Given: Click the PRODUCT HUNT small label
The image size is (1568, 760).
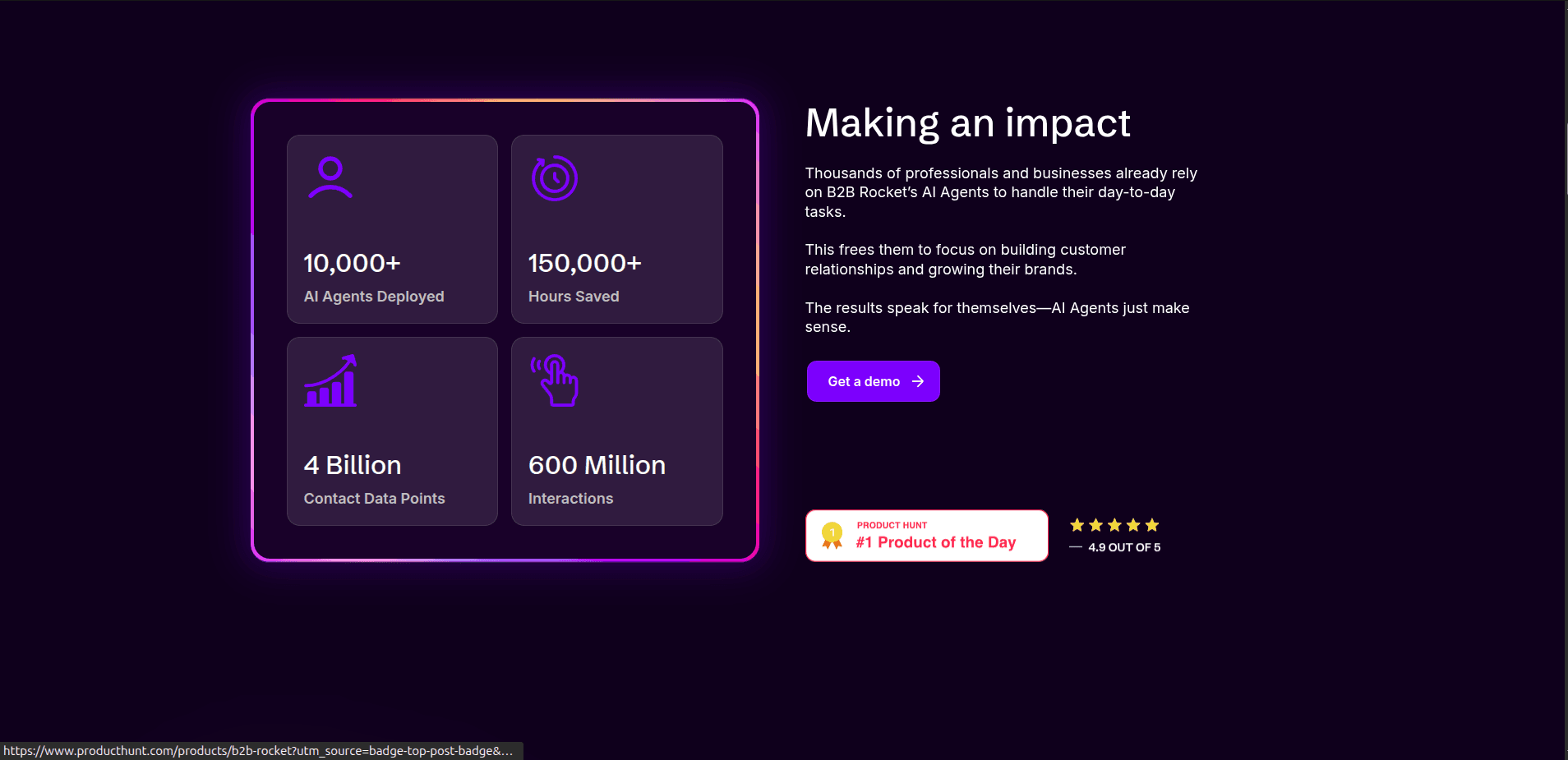Looking at the screenshot, I should 892,525.
